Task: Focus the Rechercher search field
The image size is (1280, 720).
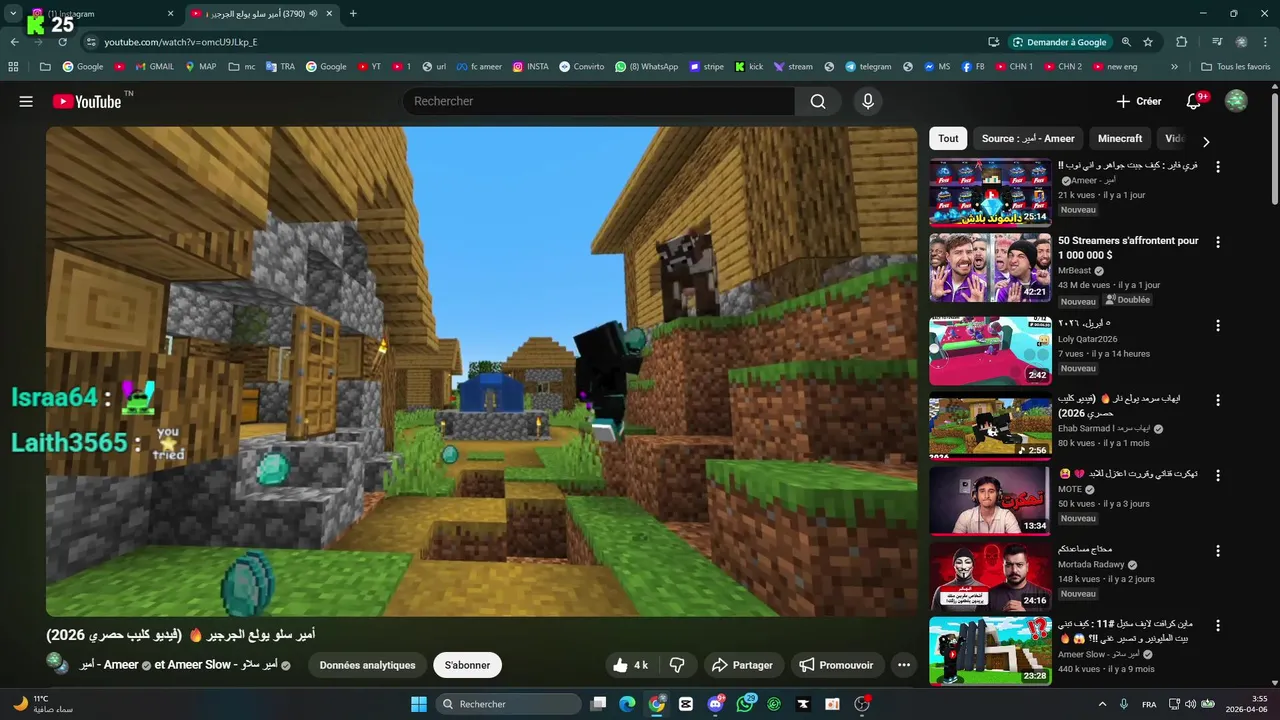Action: pyautogui.click(x=599, y=101)
